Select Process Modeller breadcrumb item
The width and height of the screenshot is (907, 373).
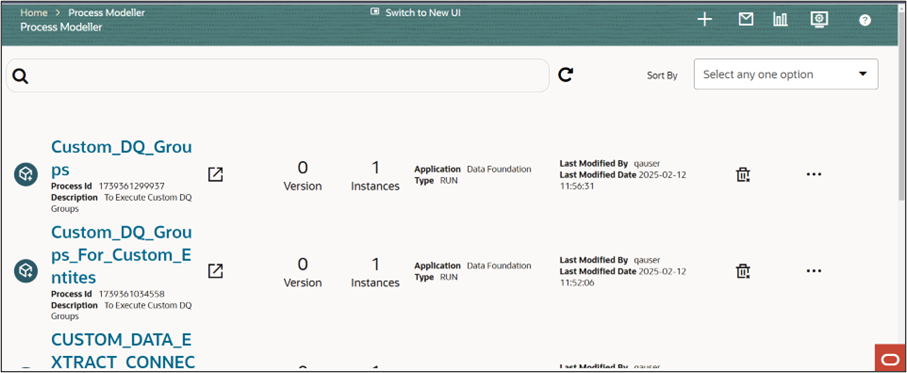pos(107,12)
